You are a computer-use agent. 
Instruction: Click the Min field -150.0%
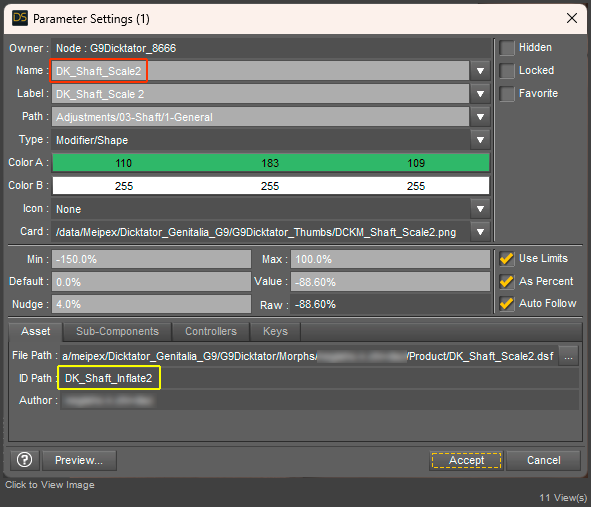pyautogui.click(x=151, y=259)
